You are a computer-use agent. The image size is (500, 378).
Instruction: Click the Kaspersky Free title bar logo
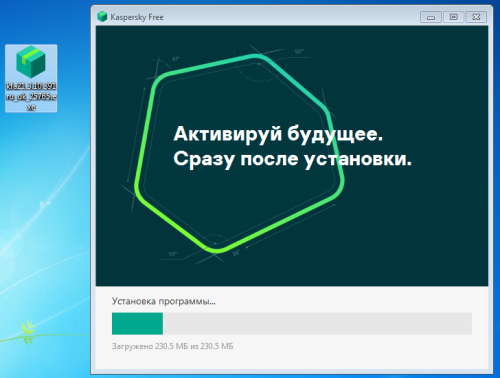click(x=102, y=17)
